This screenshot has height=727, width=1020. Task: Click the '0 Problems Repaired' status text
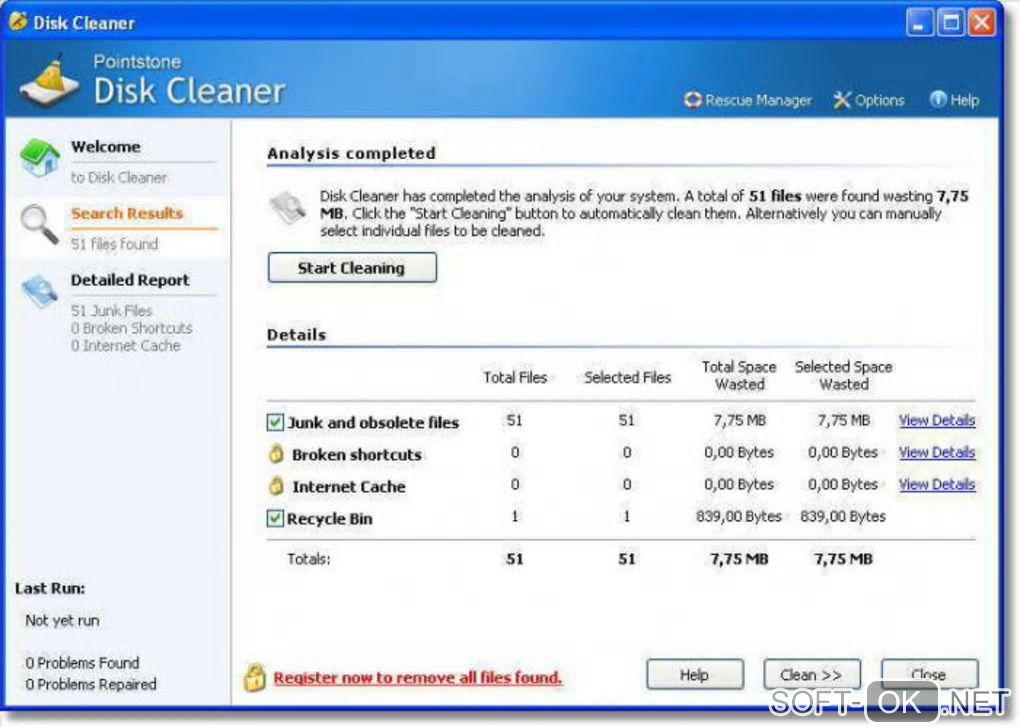click(91, 685)
